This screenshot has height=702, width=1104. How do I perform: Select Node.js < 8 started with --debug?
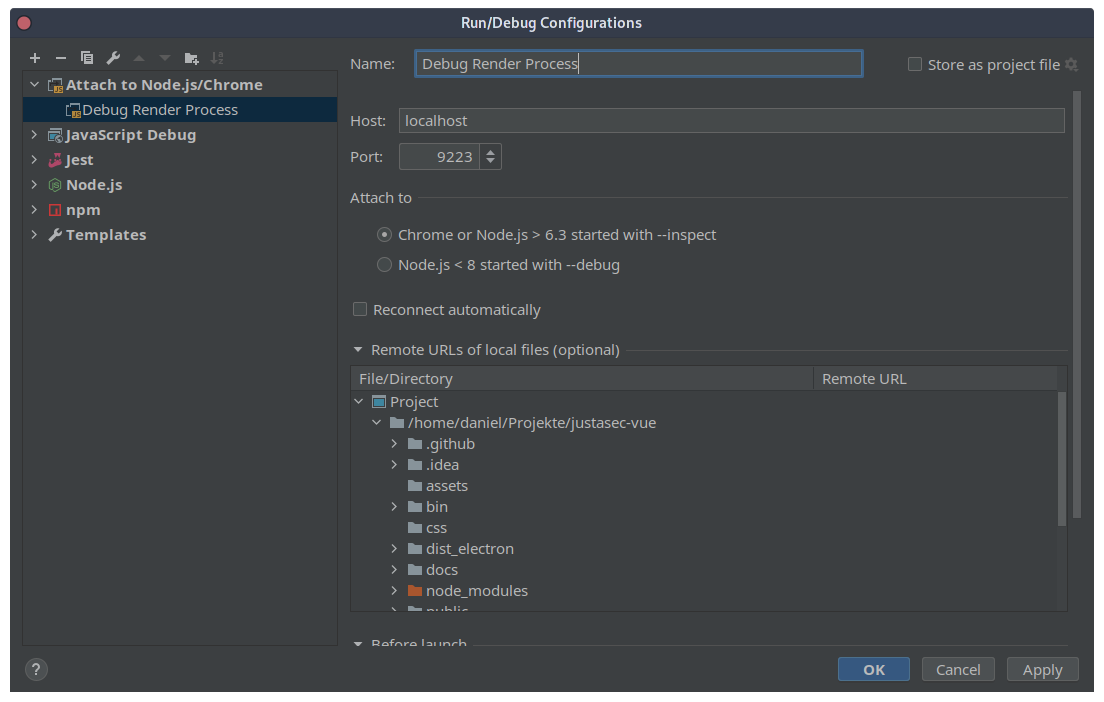pos(384,265)
